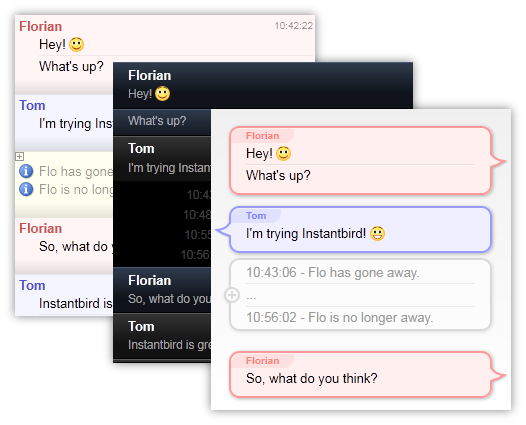The width and height of the screenshot is (526, 425).
Task: Click the info icon beside Flo has gone
Action: tap(26, 171)
